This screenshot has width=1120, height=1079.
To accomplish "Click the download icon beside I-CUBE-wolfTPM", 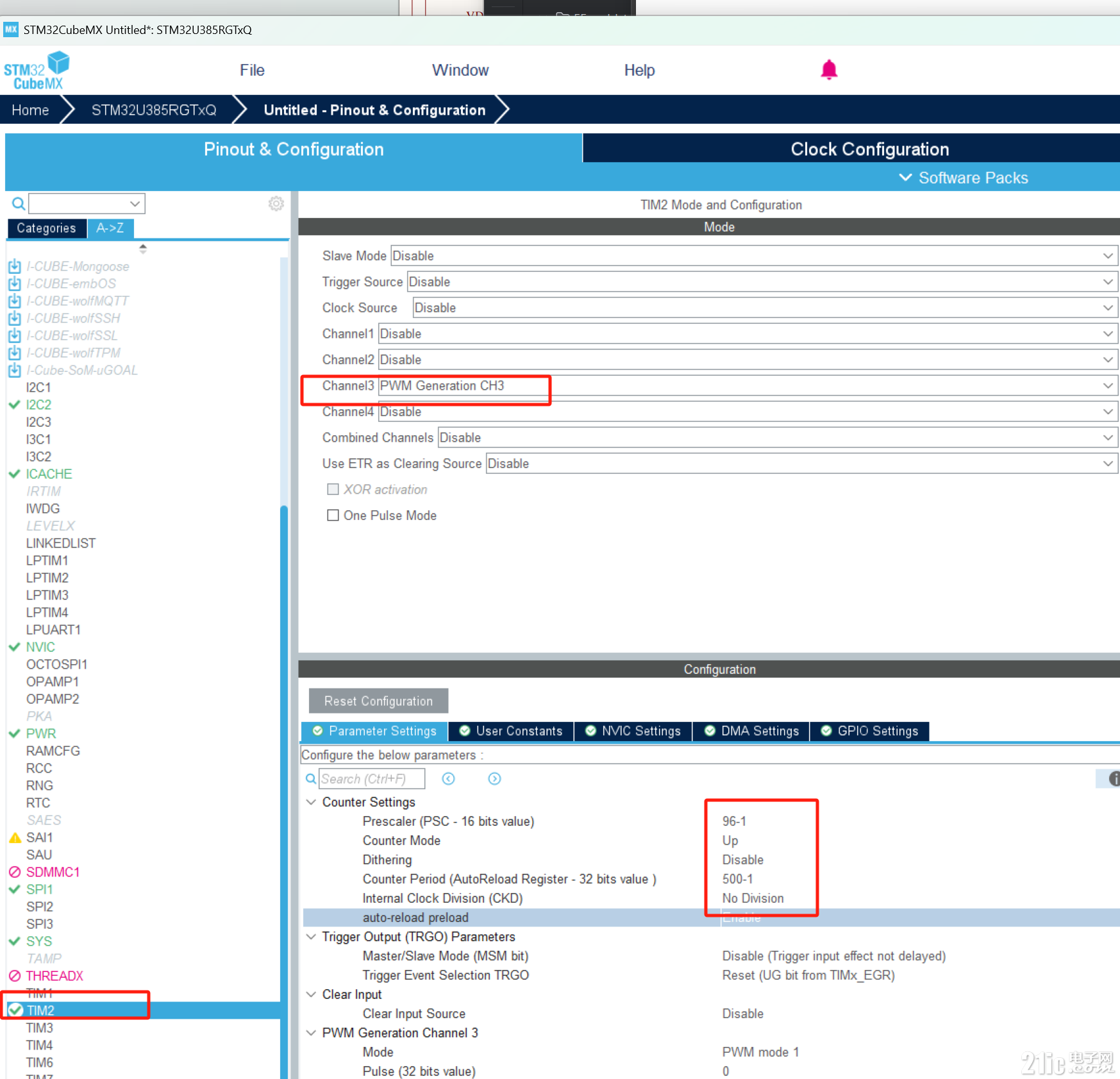I will (15, 353).
